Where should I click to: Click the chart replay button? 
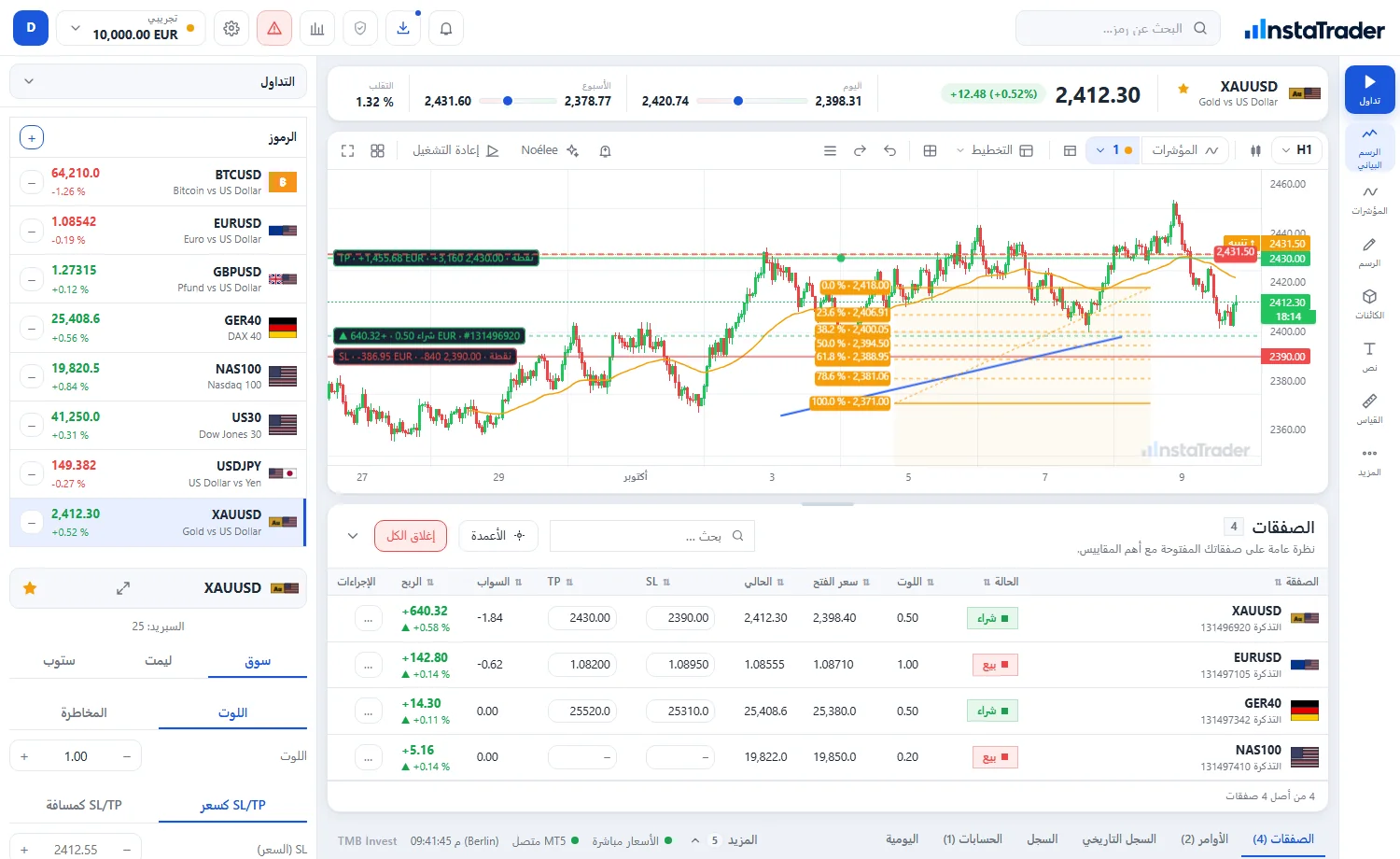coord(455,150)
